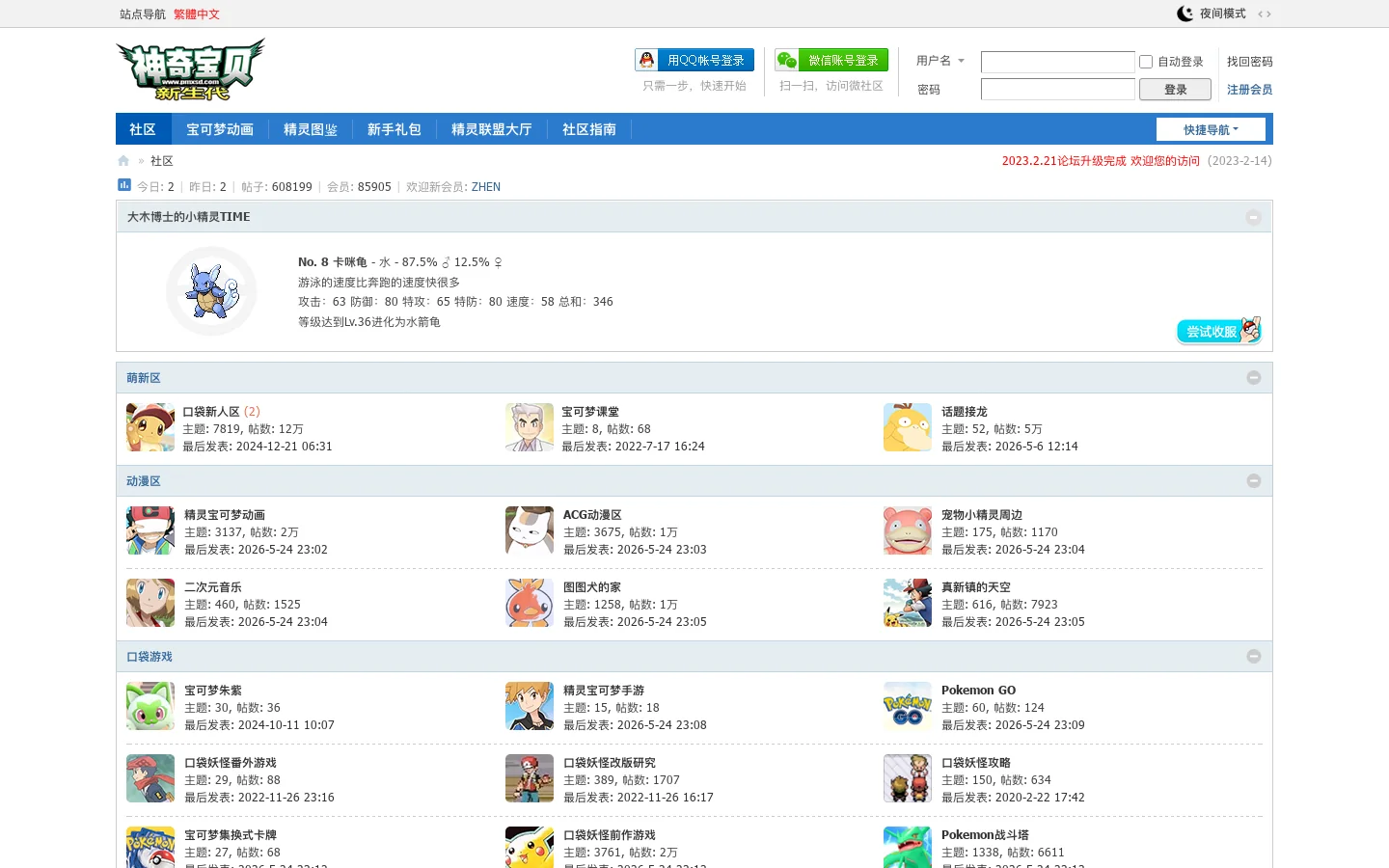The width and height of the screenshot is (1389, 868).
Task: Open 二次元音乐 forum icon
Action: (150, 603)
